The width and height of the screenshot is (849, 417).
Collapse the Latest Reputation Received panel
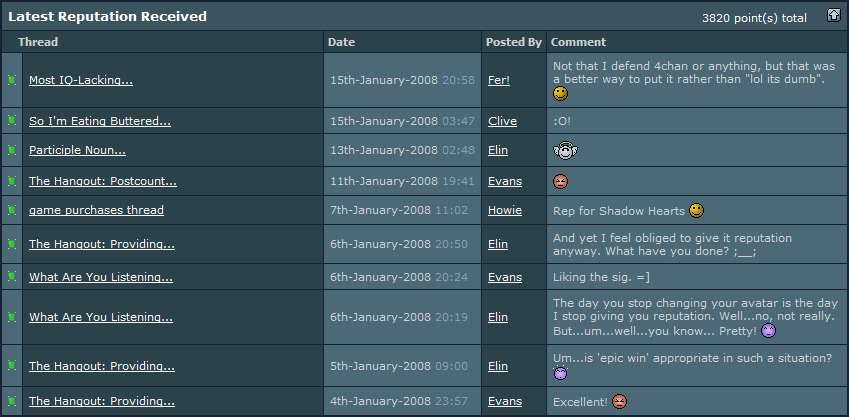[x=833, y=16]
